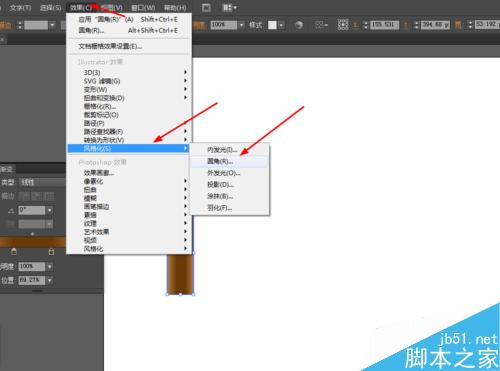
Task: Open the stroke weight dropdown at the left
Action: point(52,25)
